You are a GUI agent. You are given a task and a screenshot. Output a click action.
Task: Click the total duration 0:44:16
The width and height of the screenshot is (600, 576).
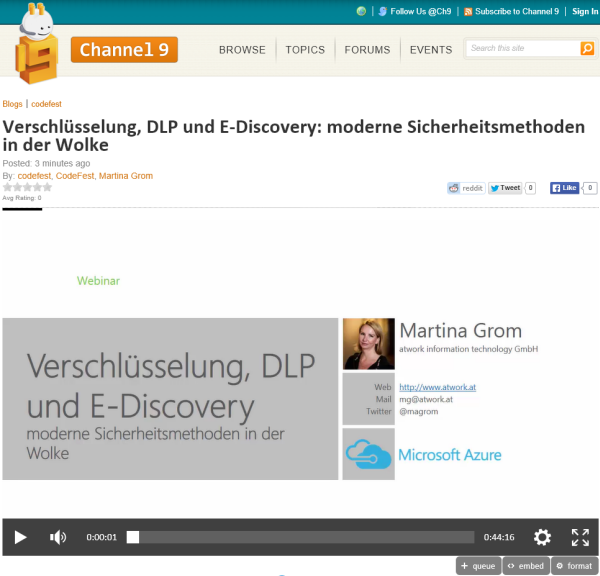point(499,537)
